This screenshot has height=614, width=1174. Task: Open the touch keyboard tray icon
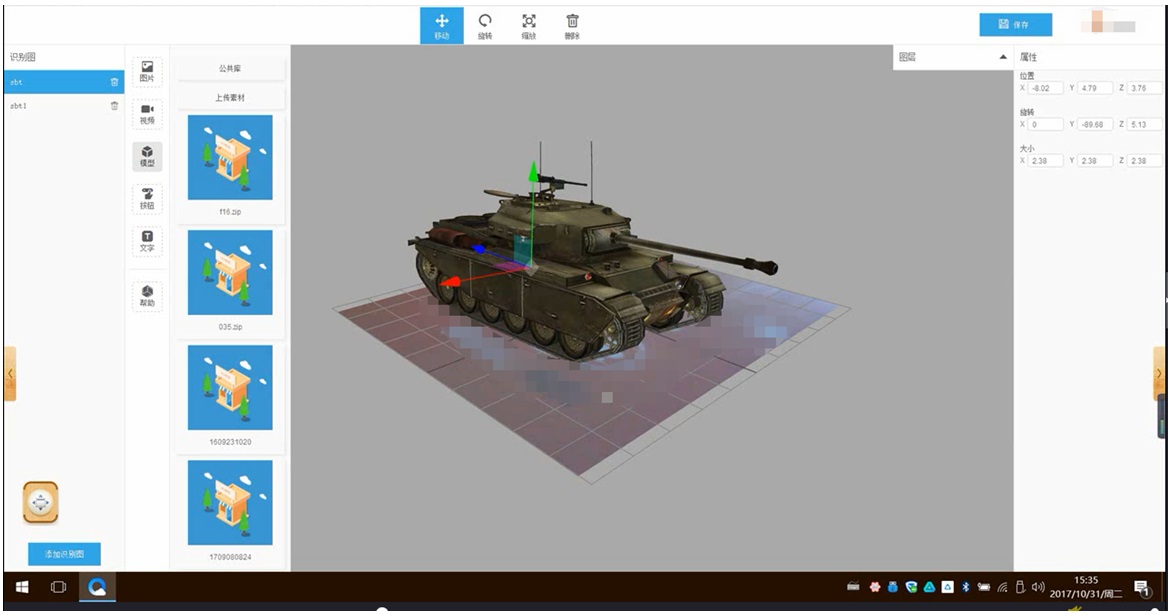coord(853,587)
